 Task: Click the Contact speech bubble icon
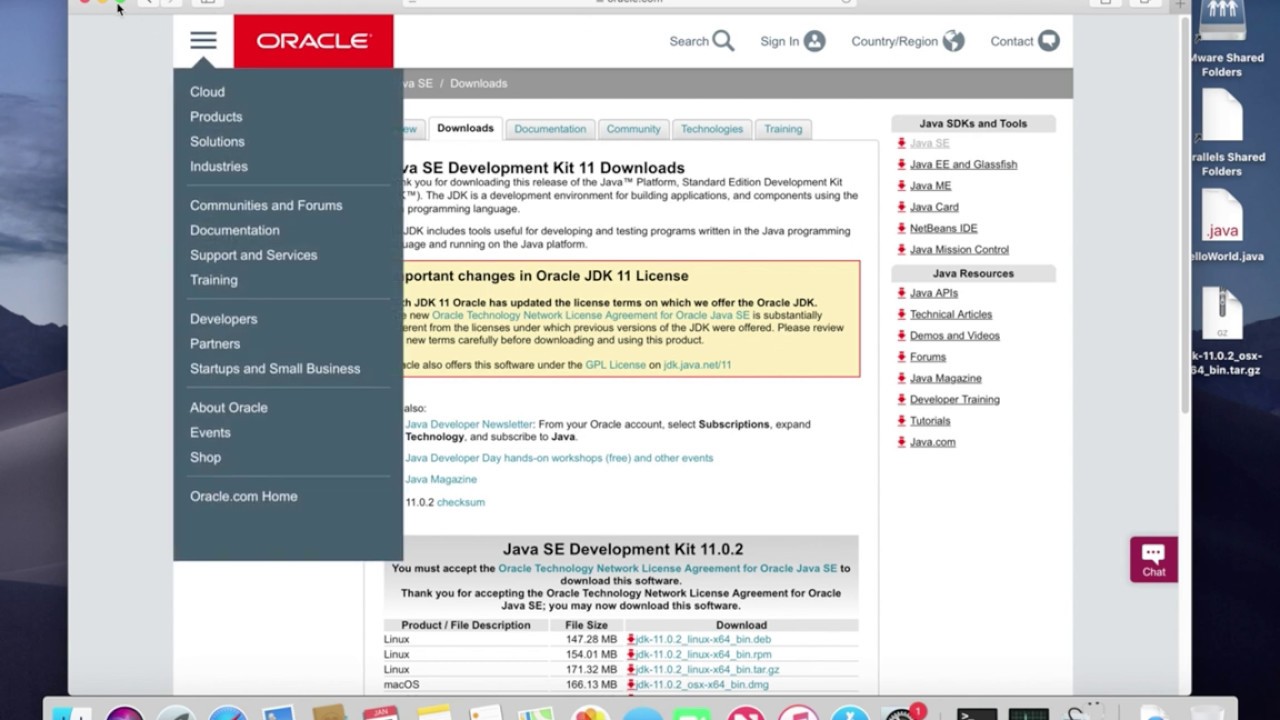tap(1049, 41)
